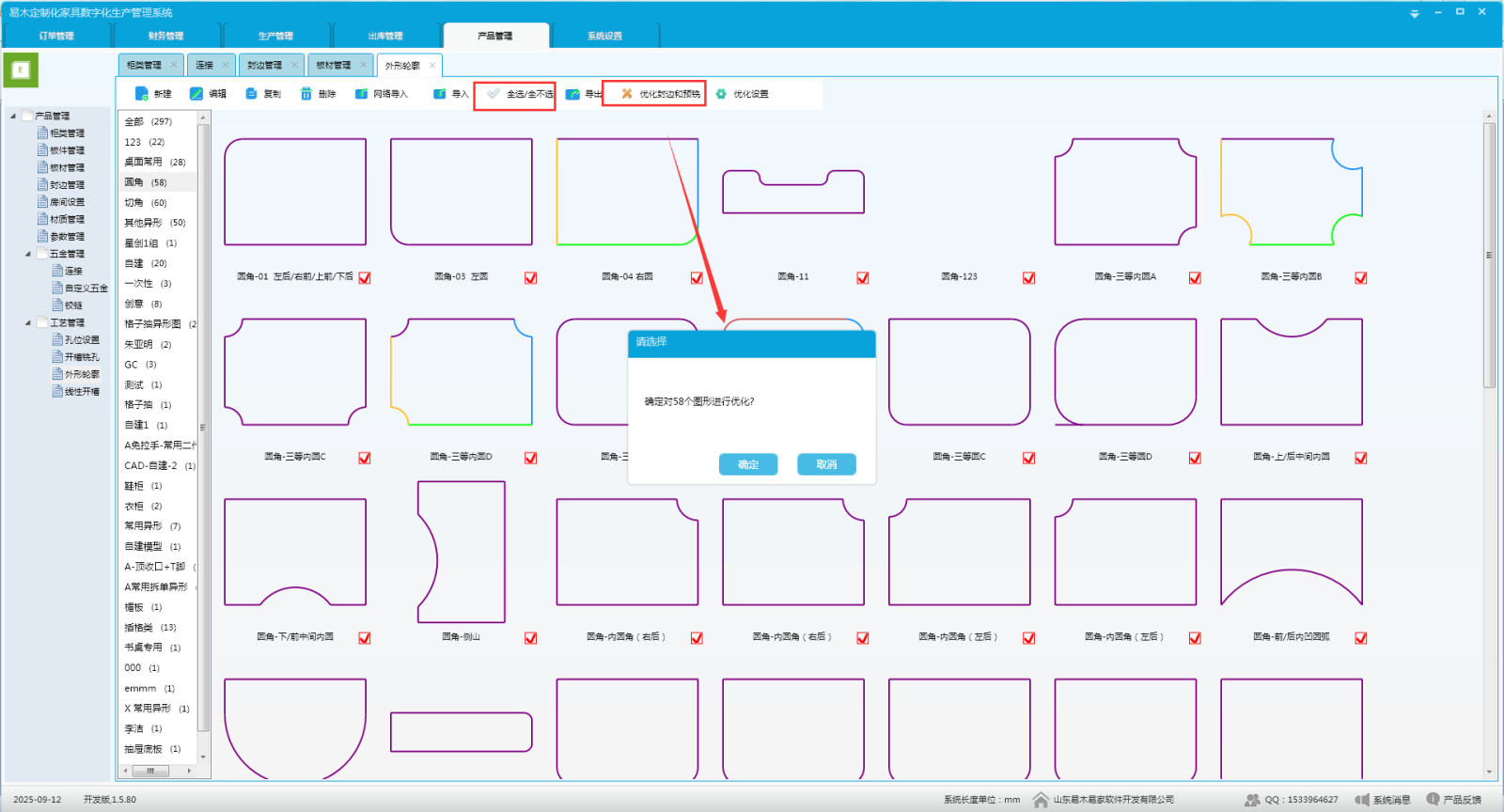This screenshot has width=1504, height=812.
Task: Collapse the 五金管理 tree folder
Action: coord(28,254)
